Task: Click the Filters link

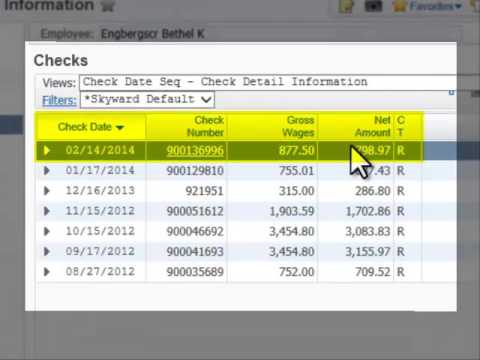Action: pos(59,100)
